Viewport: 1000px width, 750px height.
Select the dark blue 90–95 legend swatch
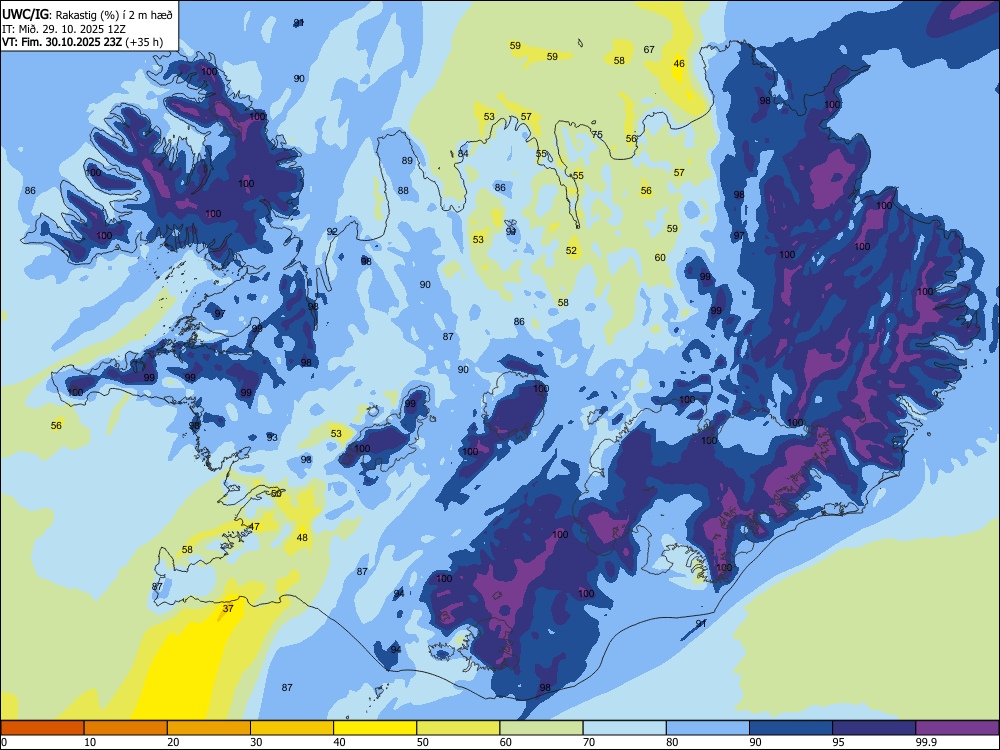791,728
